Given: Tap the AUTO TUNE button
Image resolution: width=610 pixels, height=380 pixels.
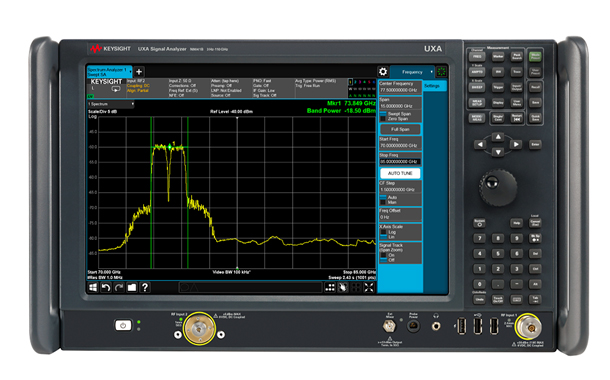Looking at the screenshot, I should click(x=400, y=173).
